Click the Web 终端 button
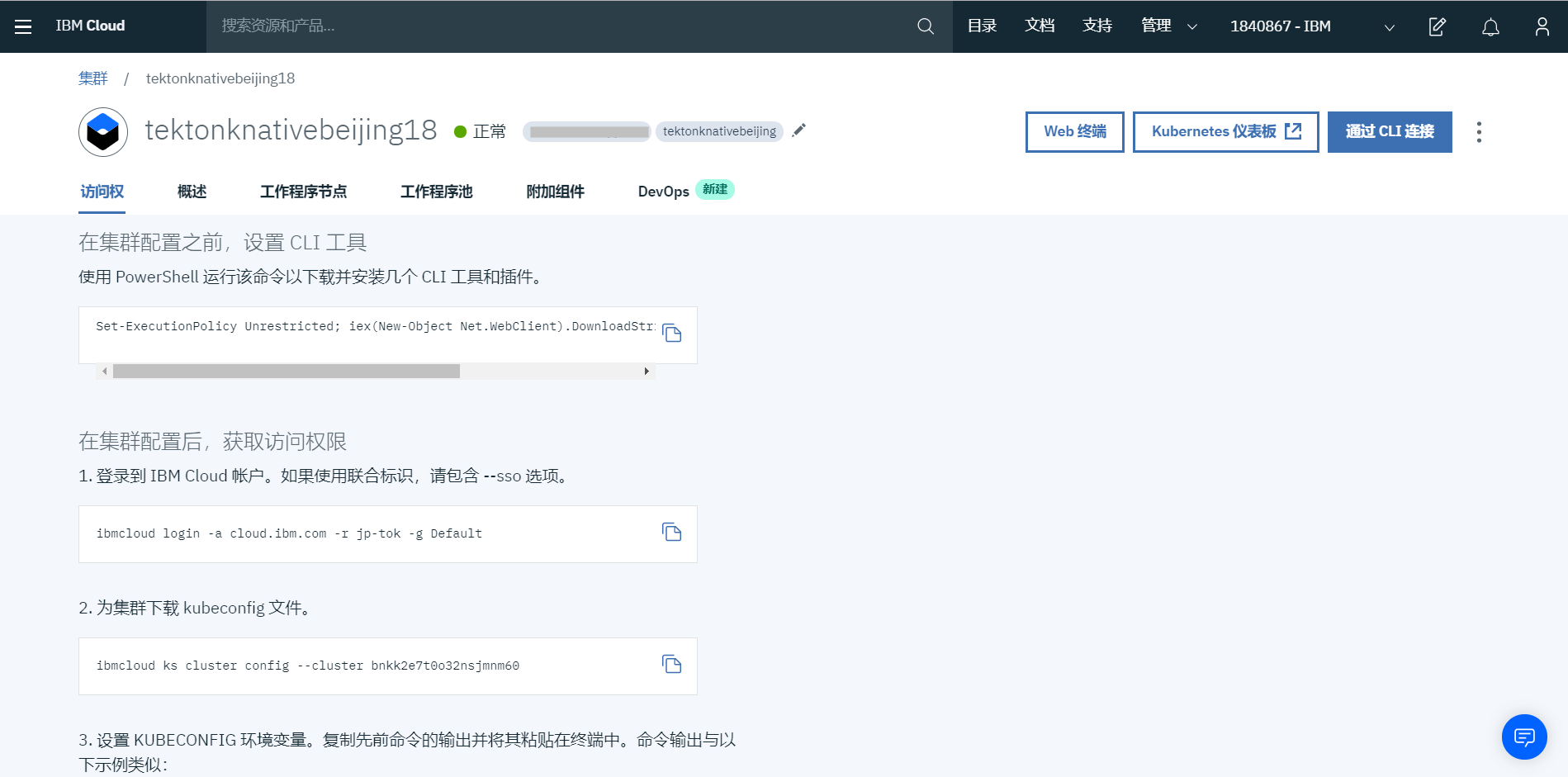1568x777 pixels. 1075,132
